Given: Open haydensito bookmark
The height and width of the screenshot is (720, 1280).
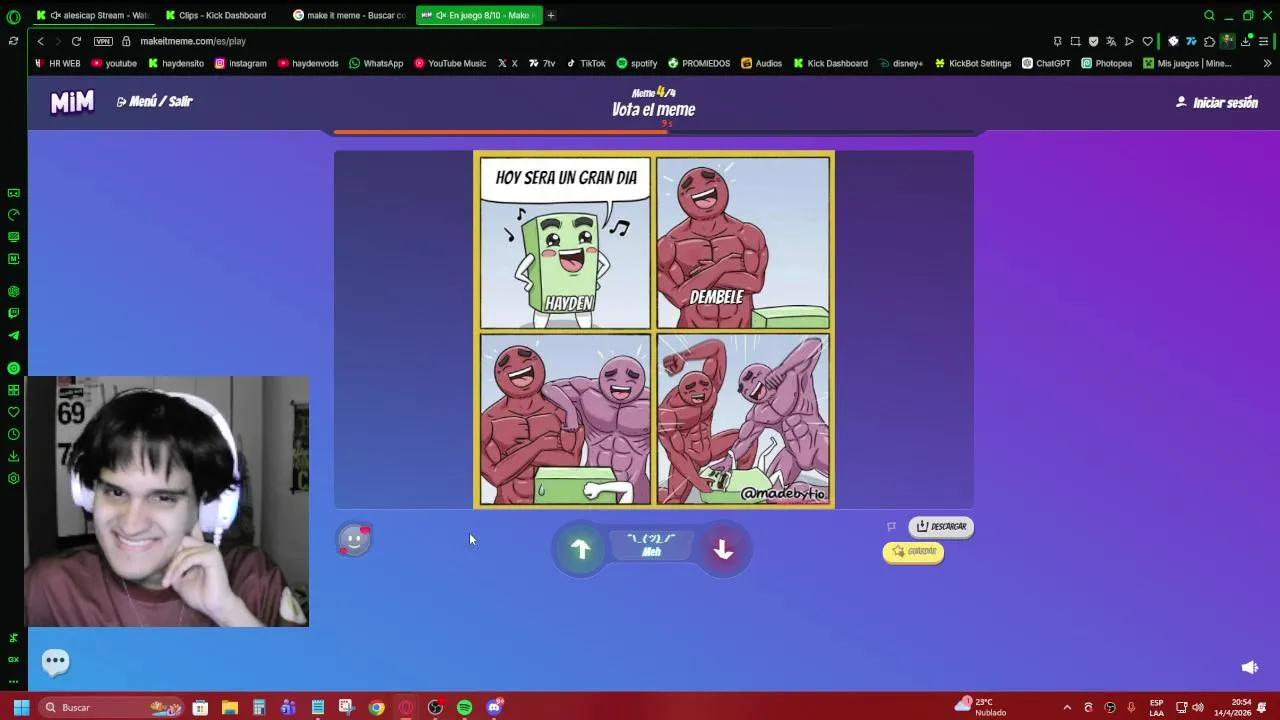Looking at the screenshot, I should (x=176, y=63).
